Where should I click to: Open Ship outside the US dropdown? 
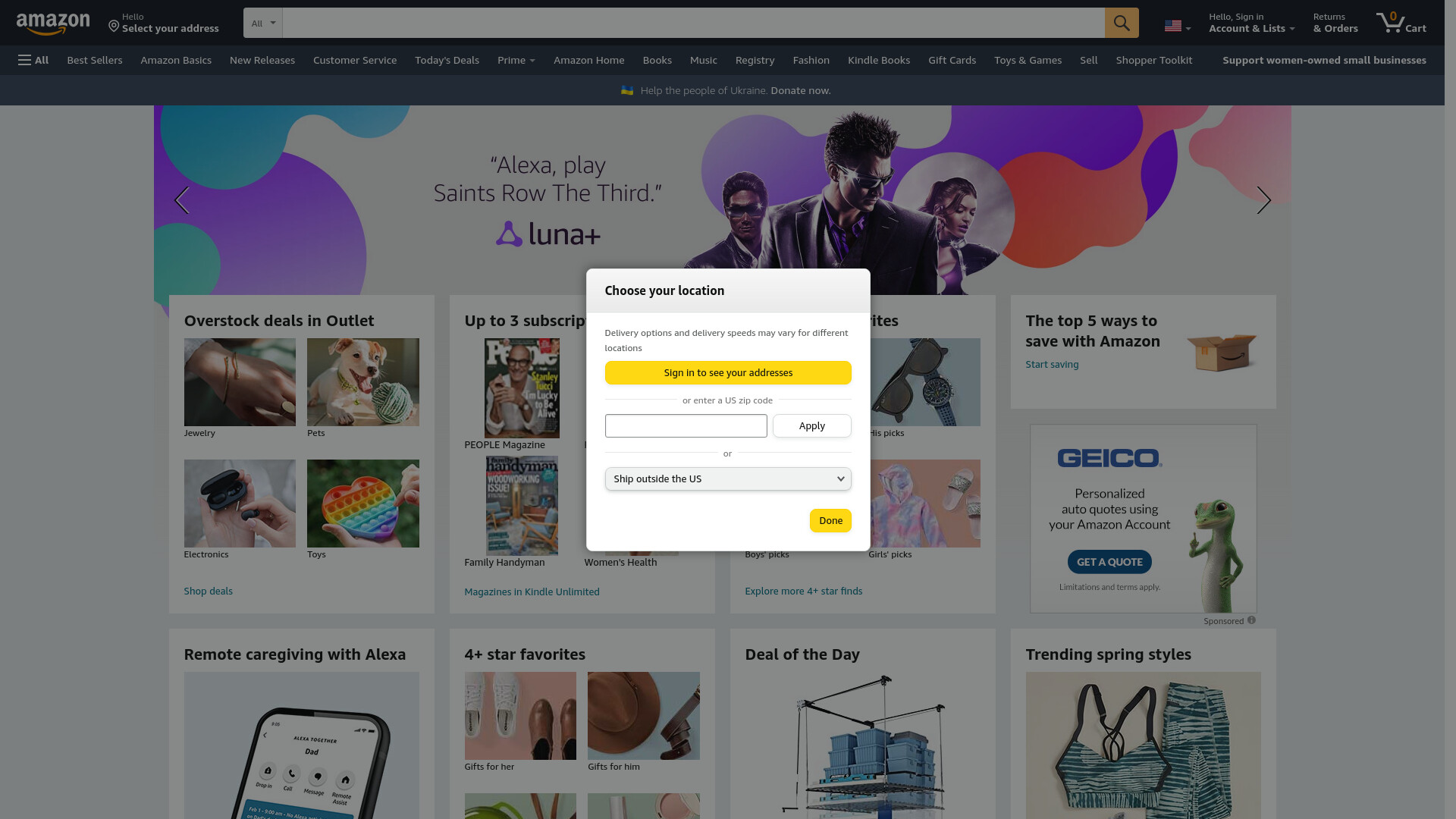click(x=728, y=479)
